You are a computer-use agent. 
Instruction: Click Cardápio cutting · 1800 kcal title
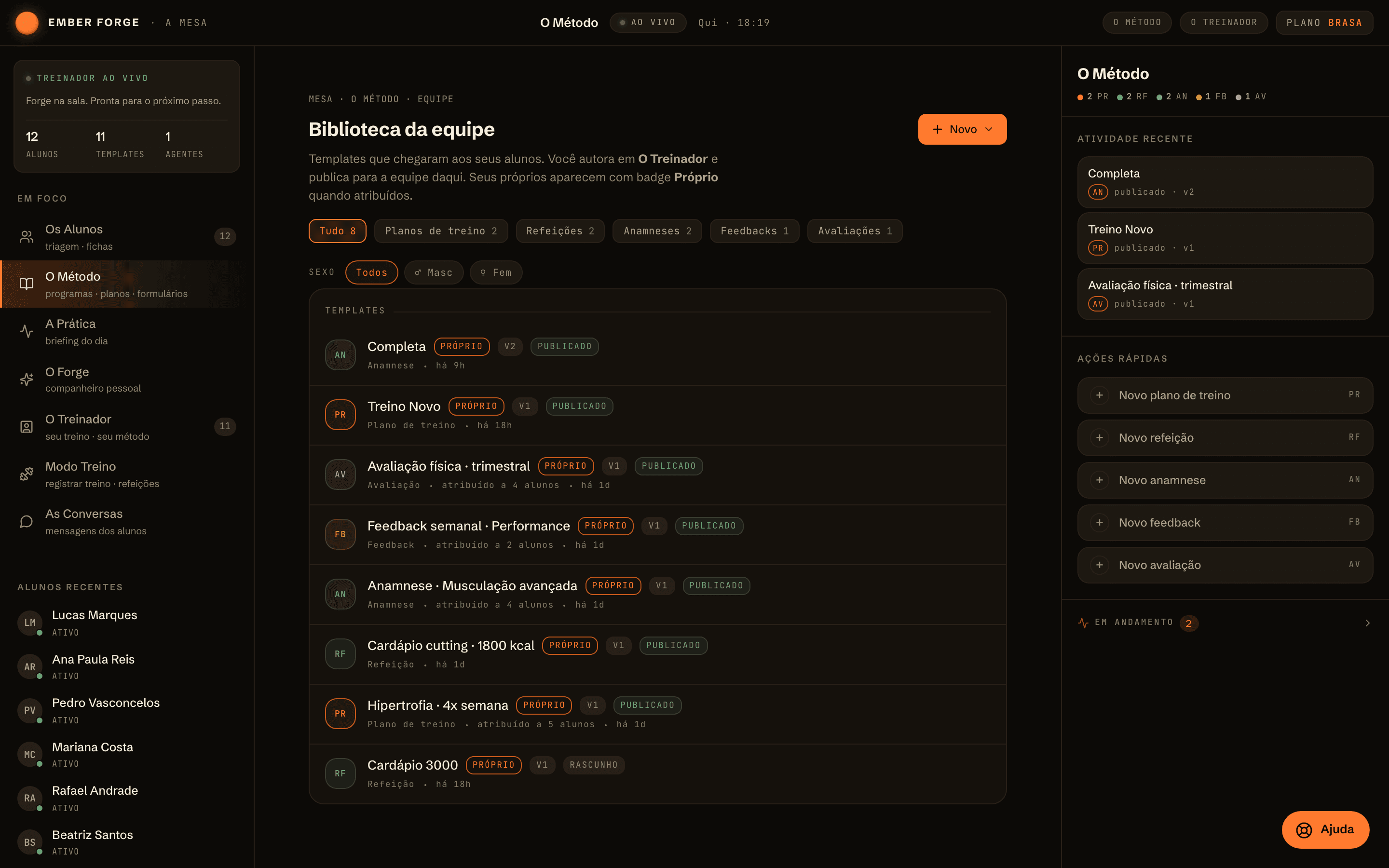tap(450, 645)
